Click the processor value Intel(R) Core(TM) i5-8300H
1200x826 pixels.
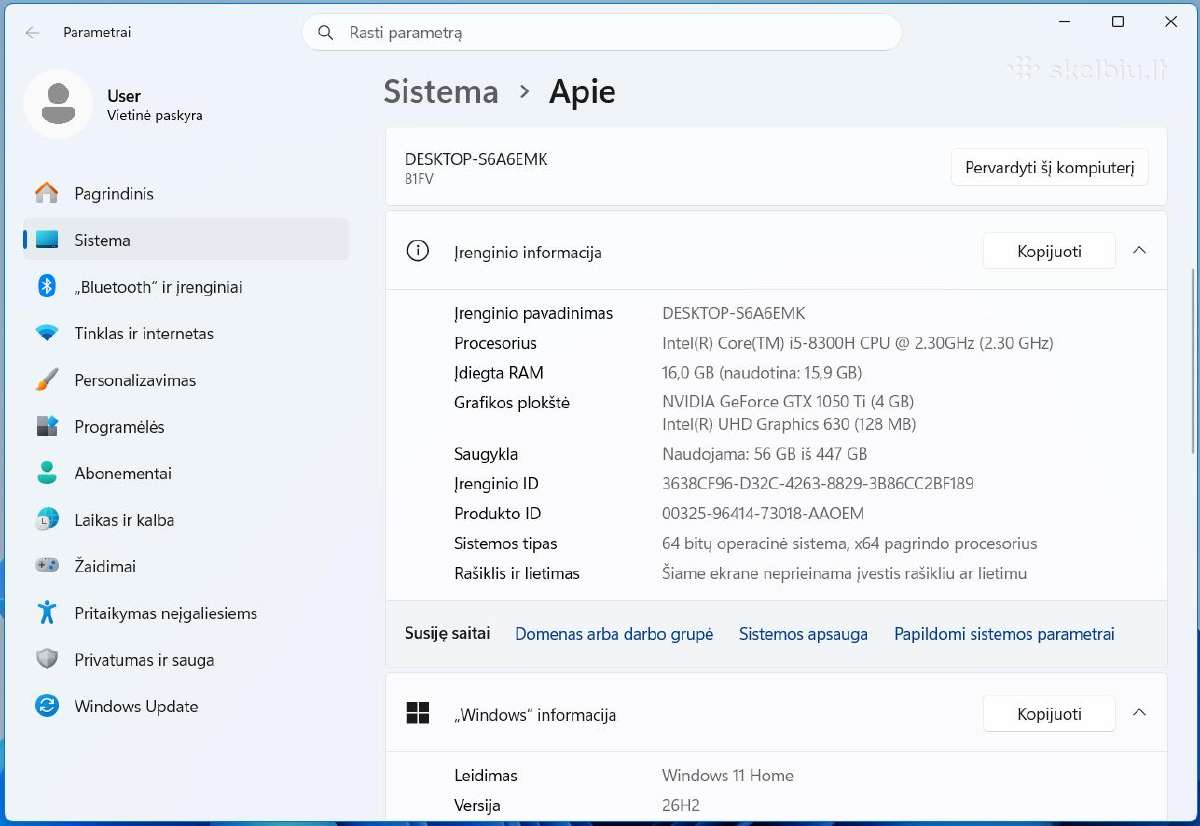(x=858, y=343)
